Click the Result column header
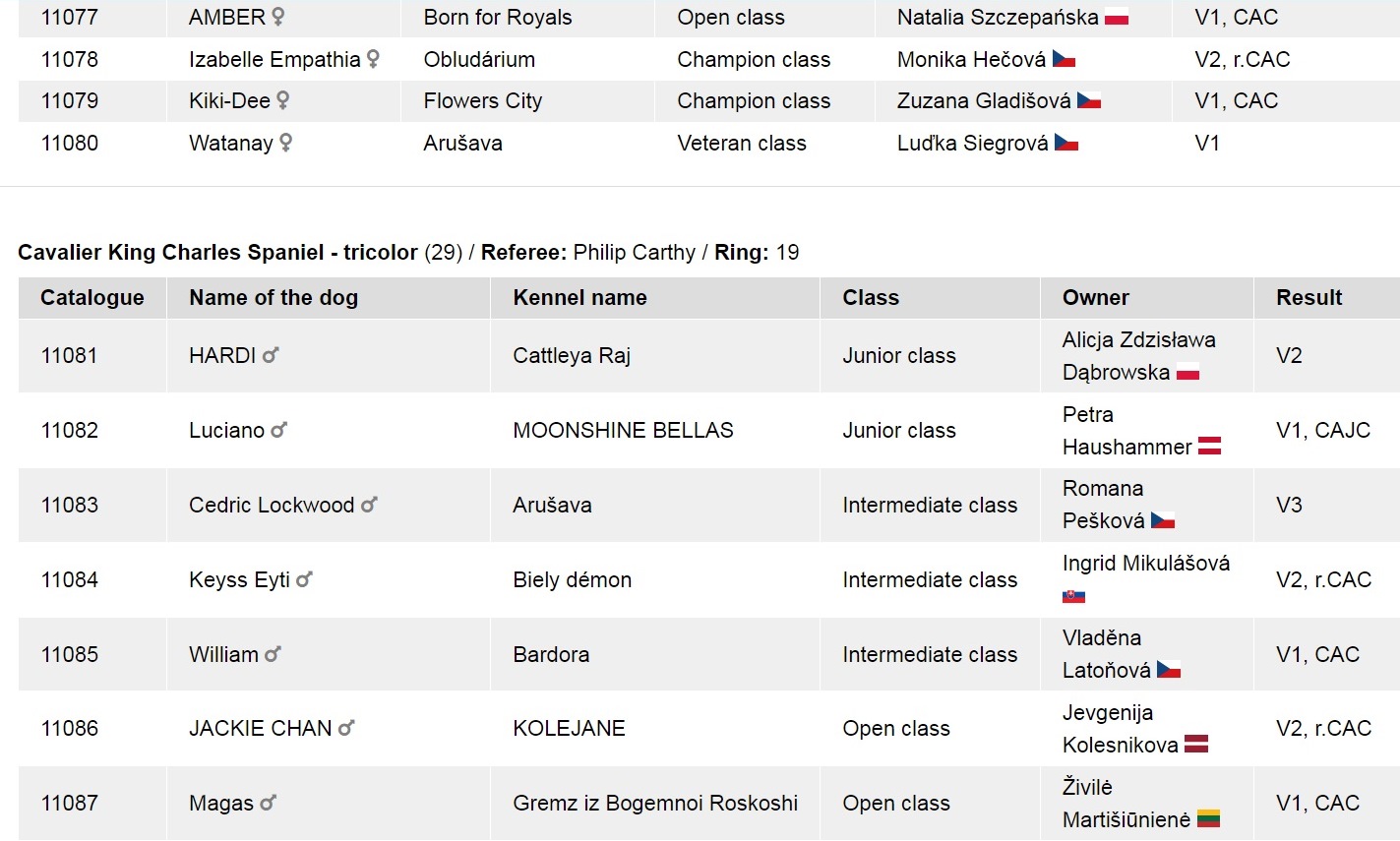 pos(1309,298)
